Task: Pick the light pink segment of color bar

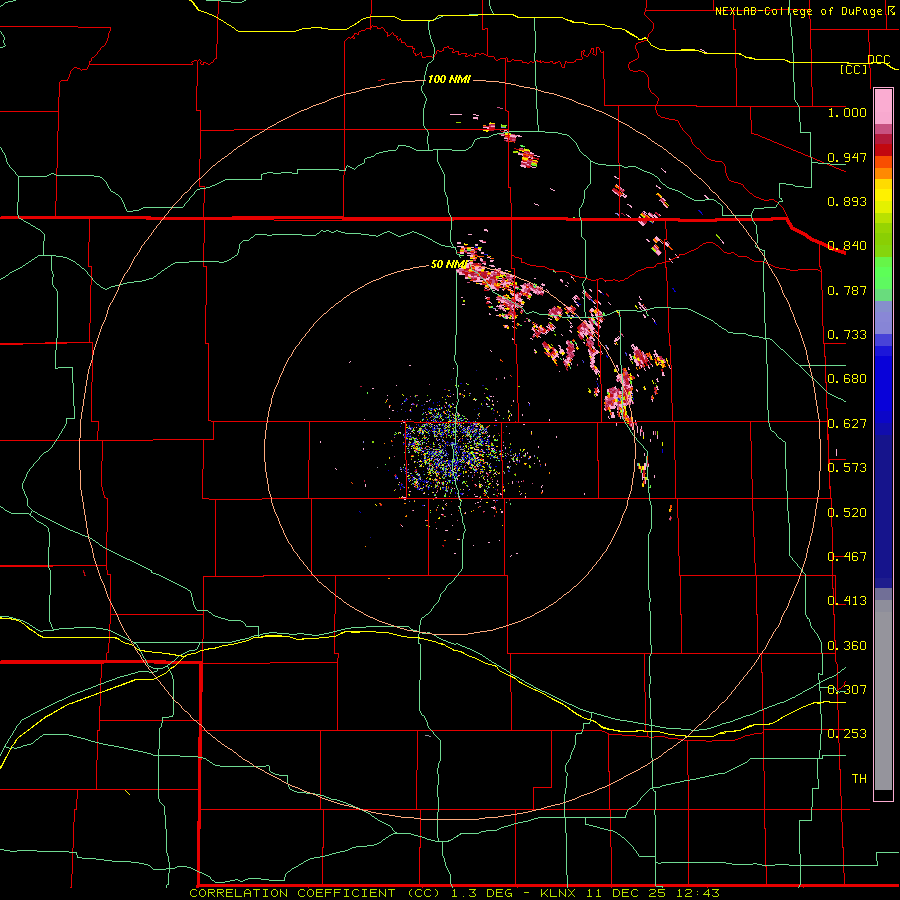Action: point(883,106)
